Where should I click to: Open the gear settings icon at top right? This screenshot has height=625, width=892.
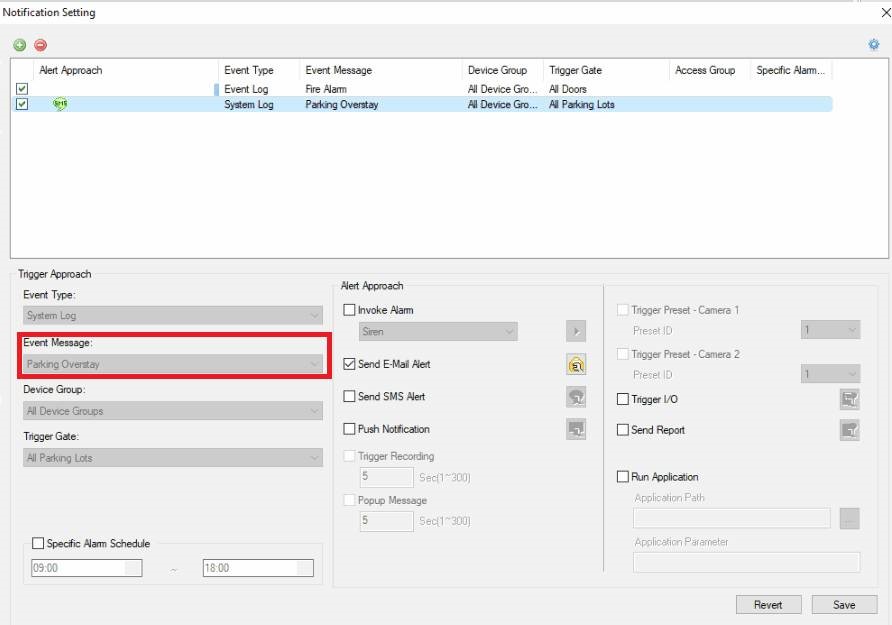pos(874,44)
